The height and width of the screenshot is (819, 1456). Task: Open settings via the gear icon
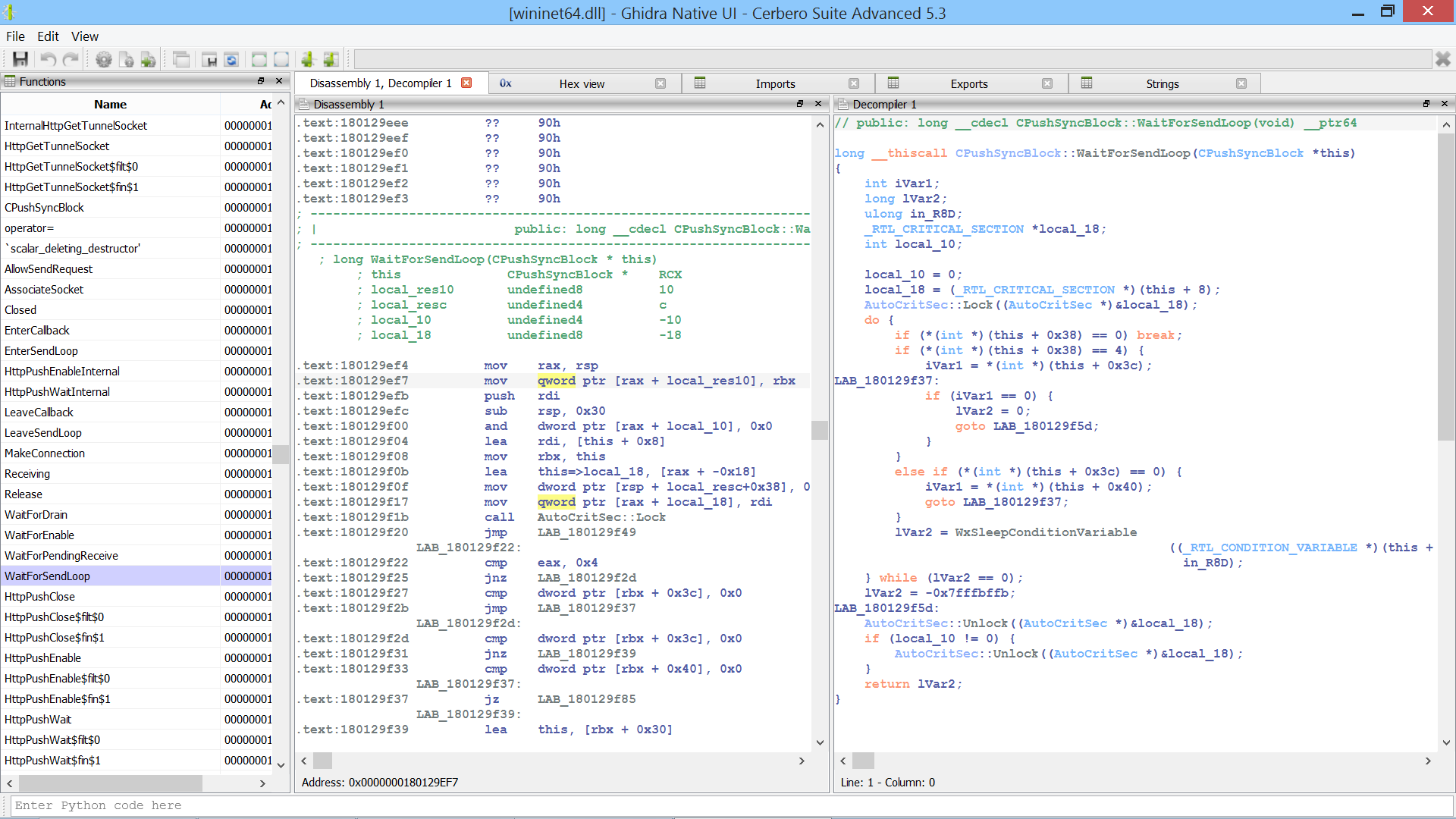click(x=104, y=59)
